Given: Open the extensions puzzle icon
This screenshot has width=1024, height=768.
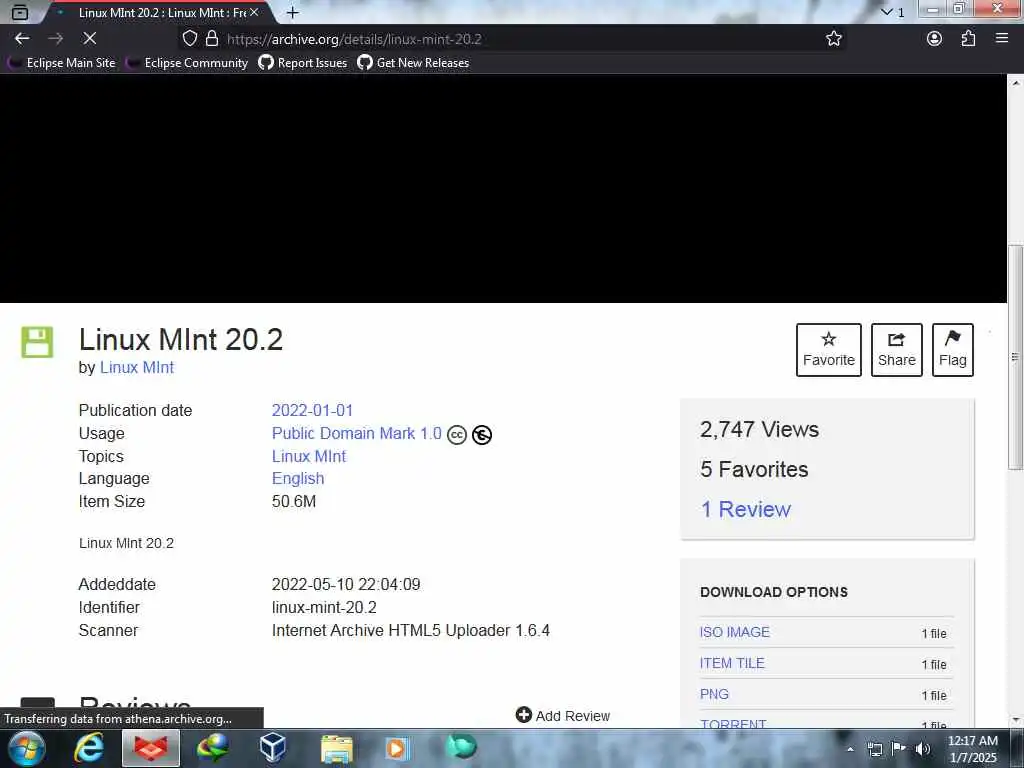Looking at the screenshot, I should click(x=968, y=39).
